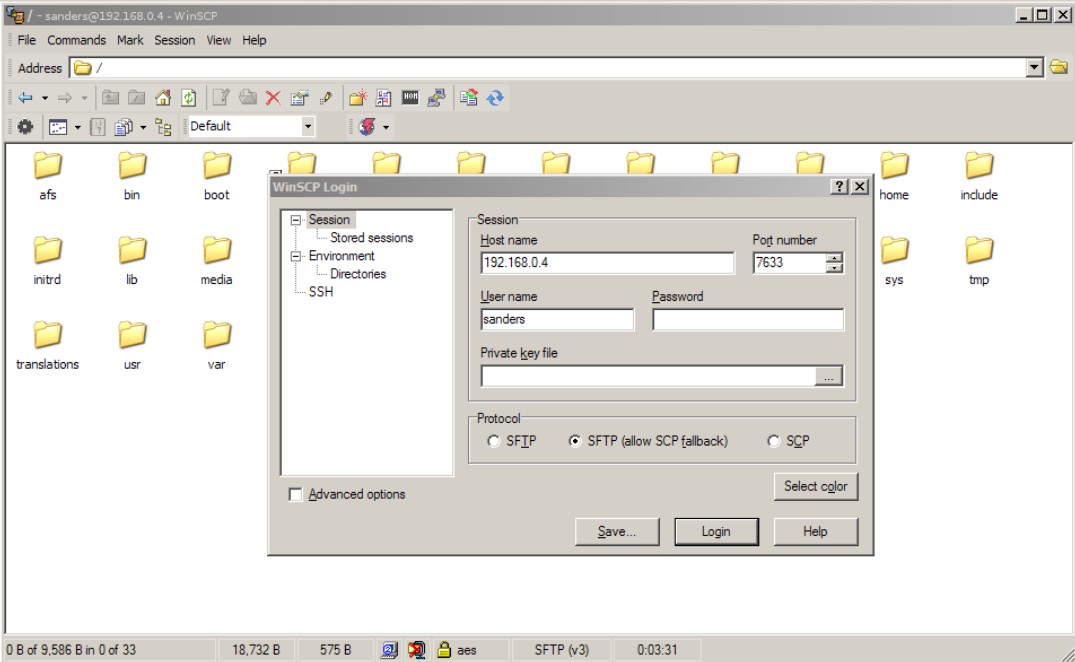Click the compare directories icon
The width and height of the screenshot is (1075, 662).
tap(469, 98)
